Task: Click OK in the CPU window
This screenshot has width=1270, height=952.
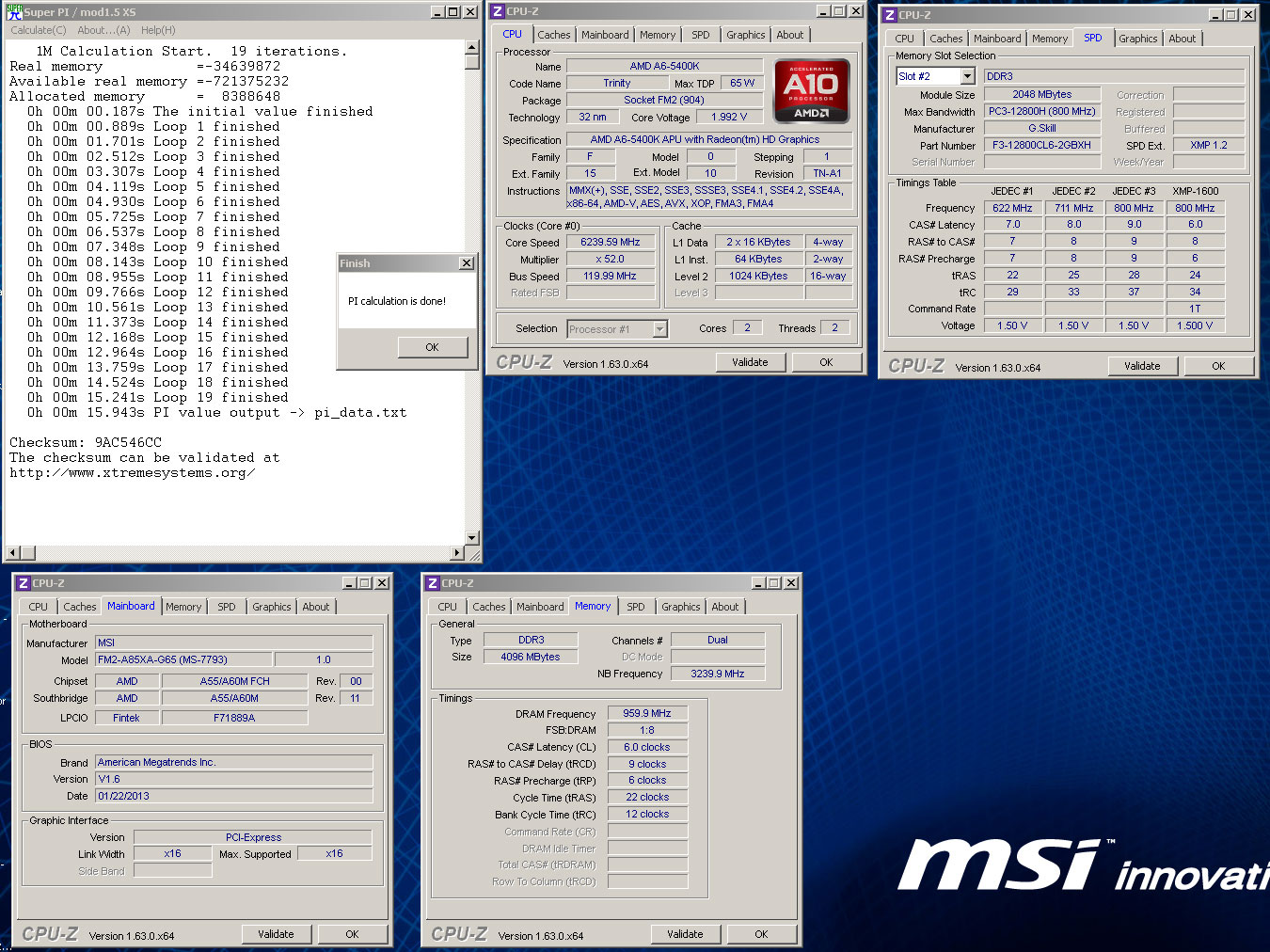Action: pos(826,362)
